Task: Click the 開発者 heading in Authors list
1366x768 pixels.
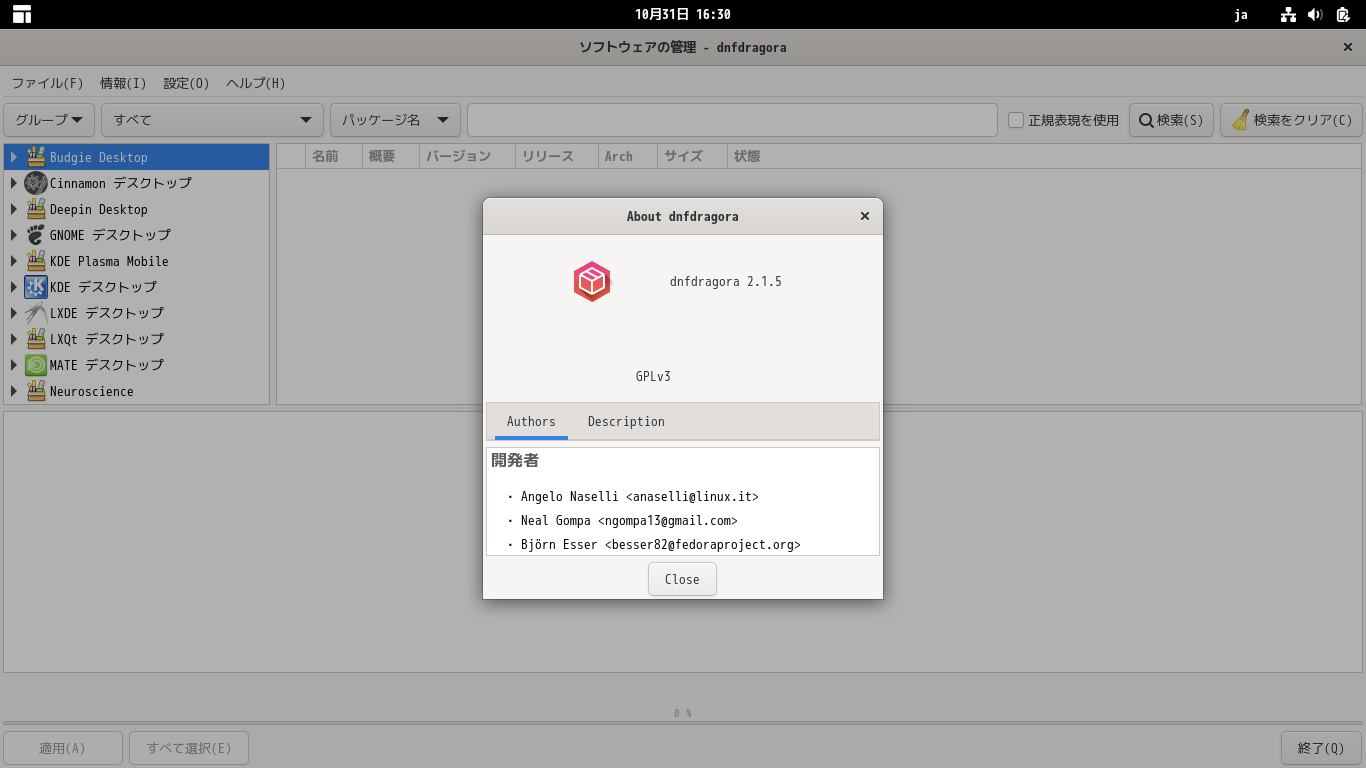Action: [x=515, y=461]
